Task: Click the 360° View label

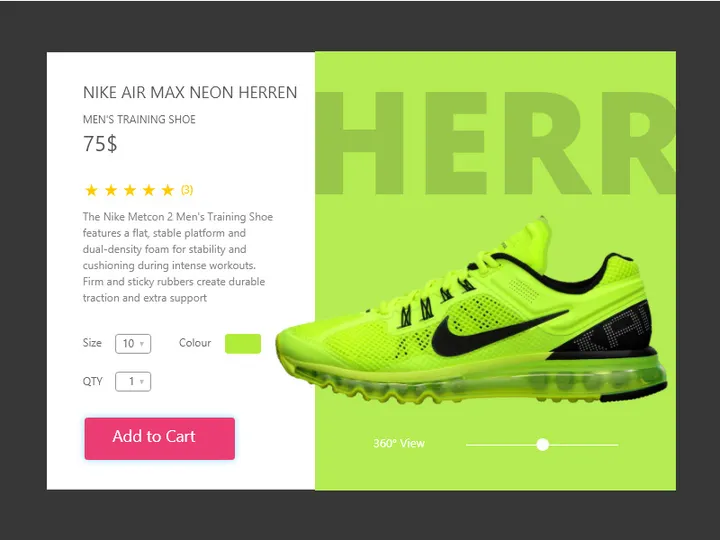Action: 399,444
